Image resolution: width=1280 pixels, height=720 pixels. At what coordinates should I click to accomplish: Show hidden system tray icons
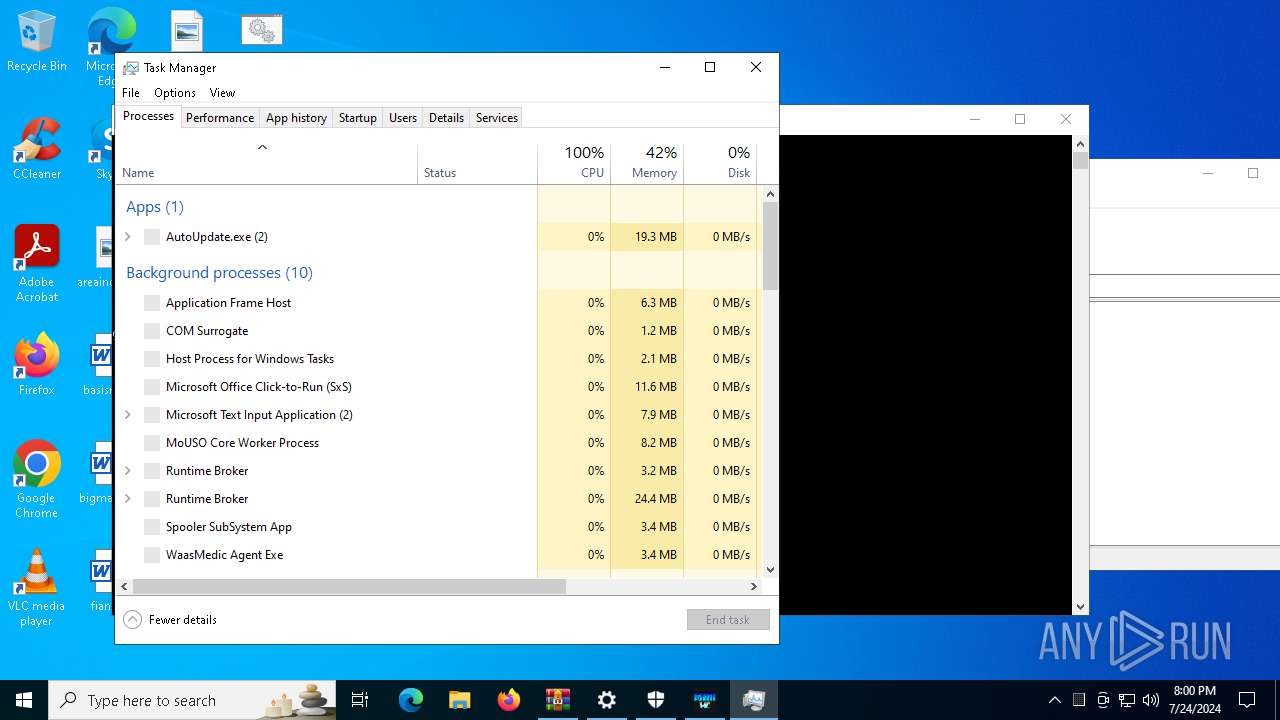pos(1055,700)
